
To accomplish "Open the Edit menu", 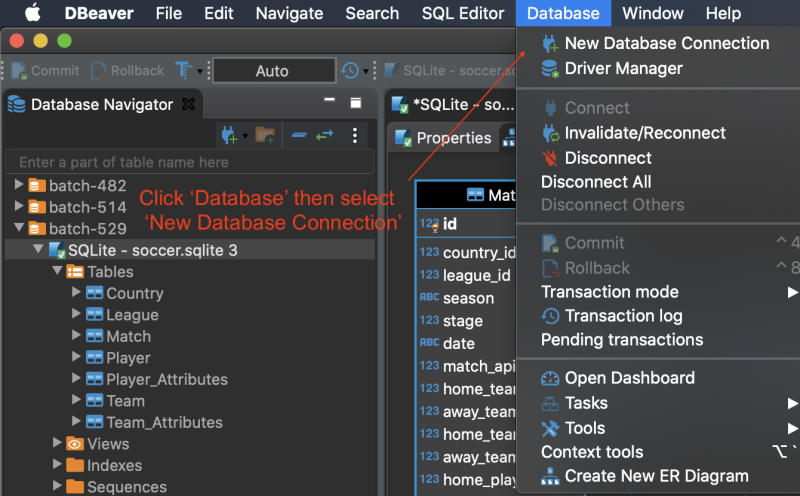I will (x=219, y=13).
